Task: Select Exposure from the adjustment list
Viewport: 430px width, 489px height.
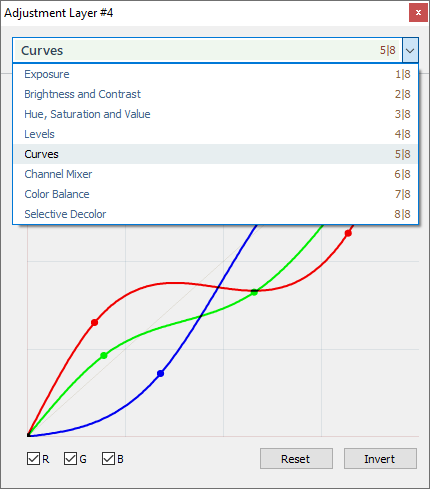Action: coord(215,74)
